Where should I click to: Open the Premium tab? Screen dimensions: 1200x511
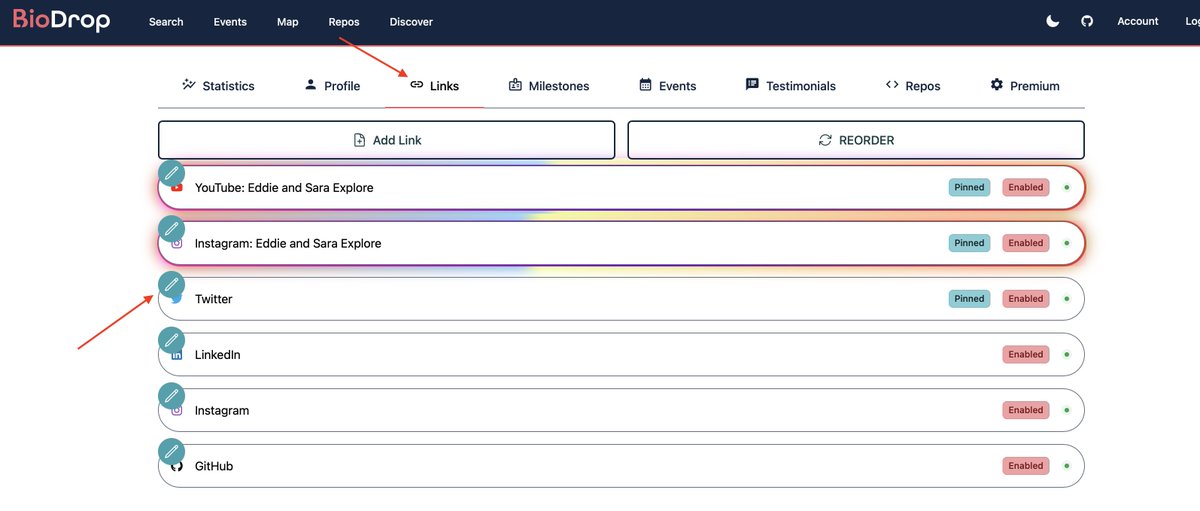tap(1025, 86)
